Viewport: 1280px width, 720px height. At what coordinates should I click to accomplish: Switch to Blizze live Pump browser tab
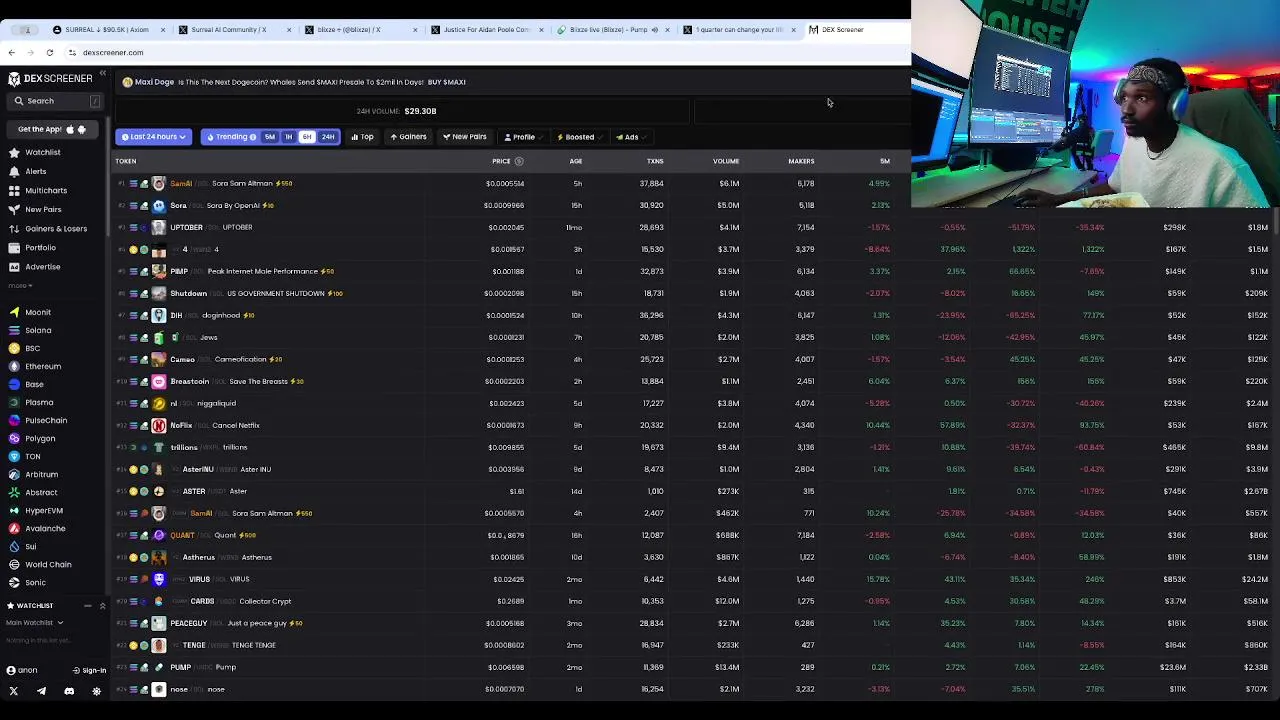[x=612, y=29]
